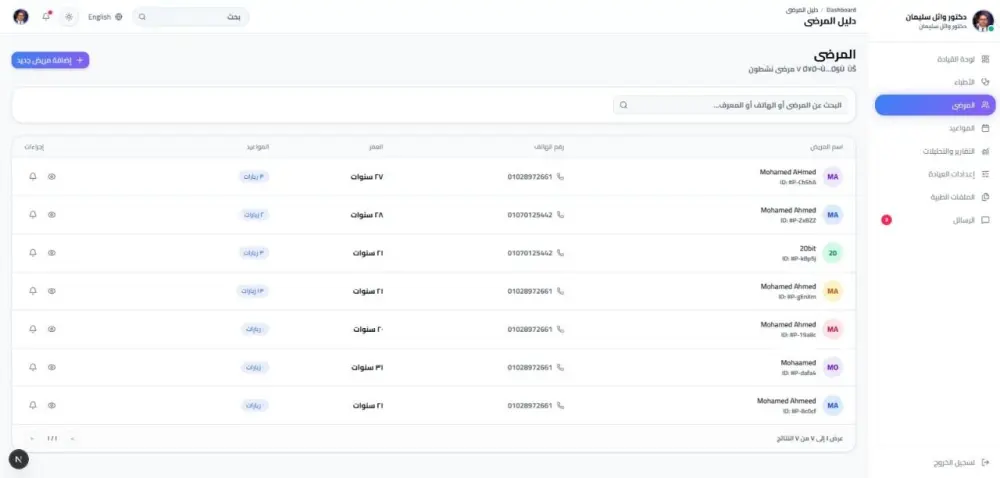Screen dimensions: 1000x478
Task: Click eye icon for Mohamed Ahmeed row
Action: click(52, 406)
